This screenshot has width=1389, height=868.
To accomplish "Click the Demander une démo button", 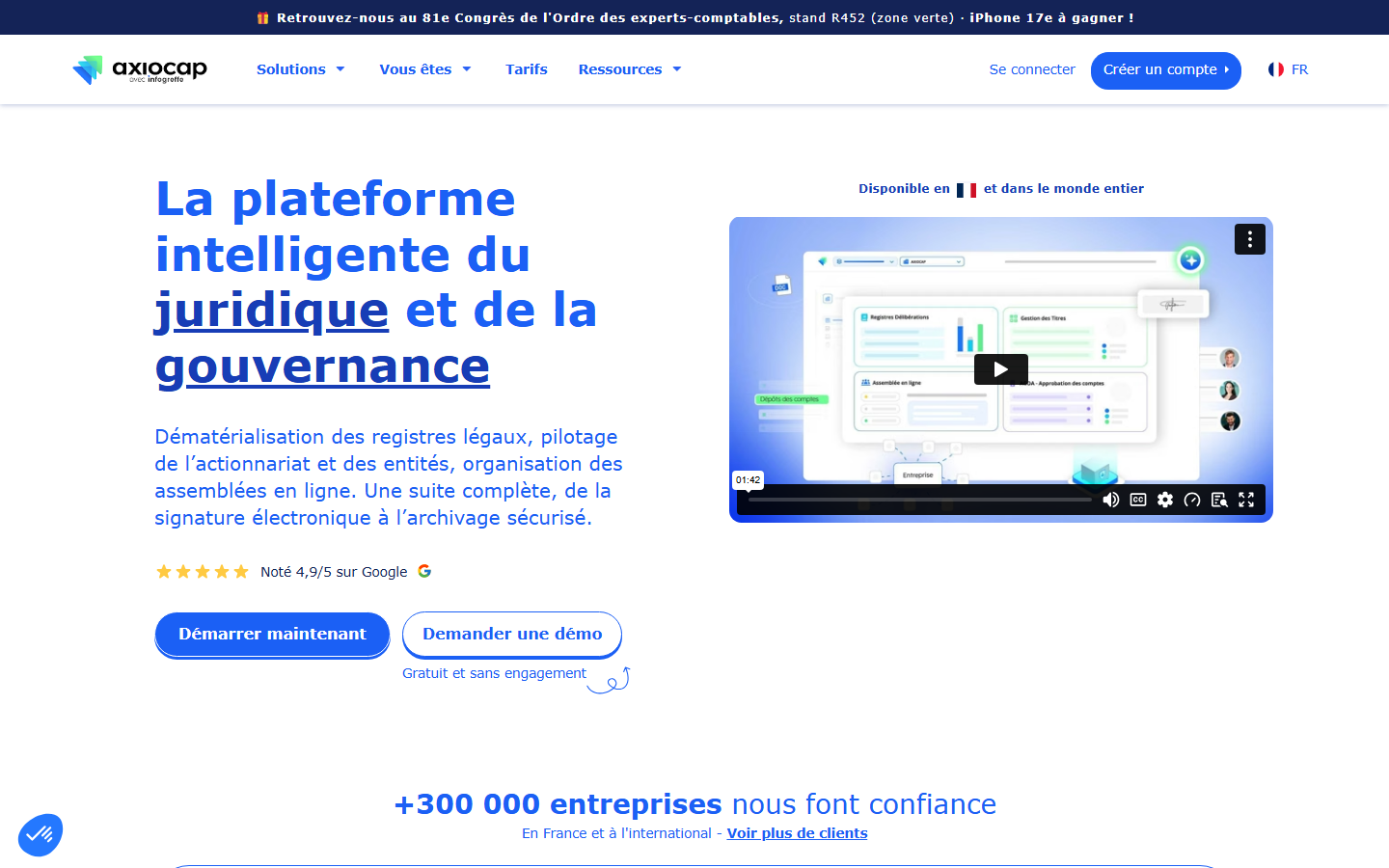I will coord(512,635).
